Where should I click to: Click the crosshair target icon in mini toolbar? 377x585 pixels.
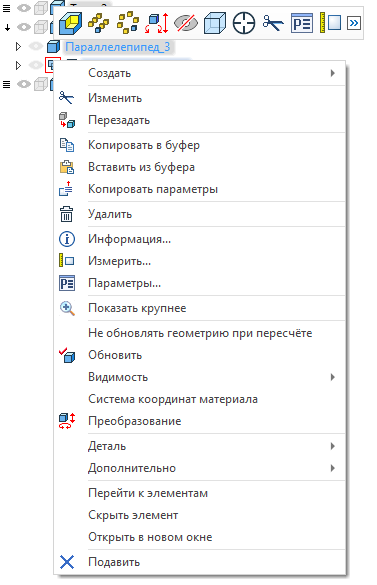(244, 23)
